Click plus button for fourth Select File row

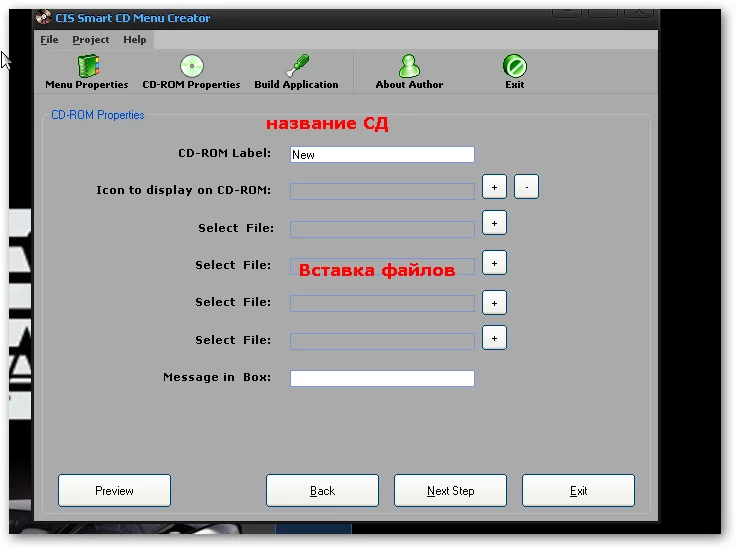[x=494, y=338]
